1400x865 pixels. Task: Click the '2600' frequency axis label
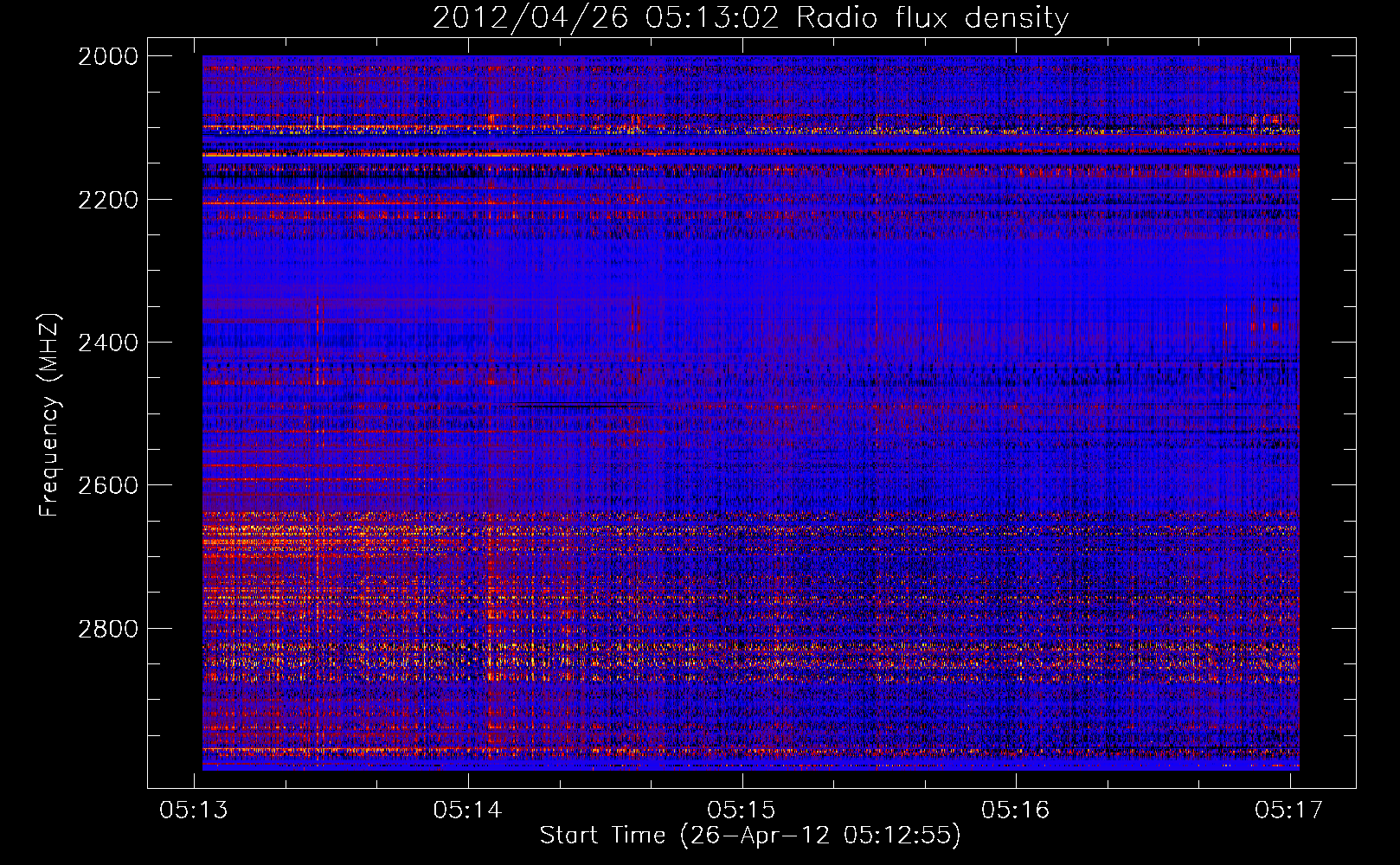tap(108, 485)
